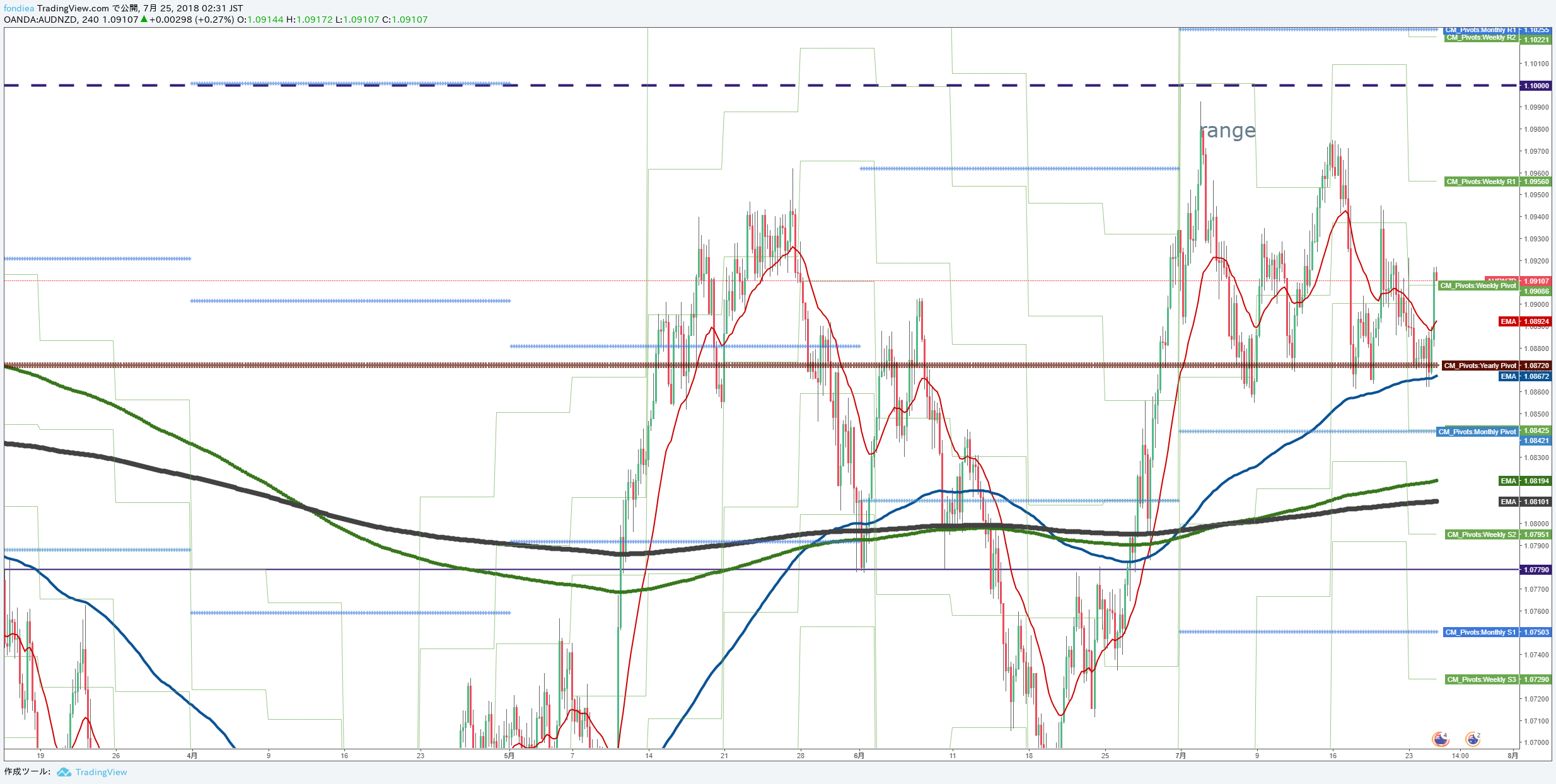Click the 1.09800 tick on the price axis
1556x784 pixels.
(x=1536, y=129)
